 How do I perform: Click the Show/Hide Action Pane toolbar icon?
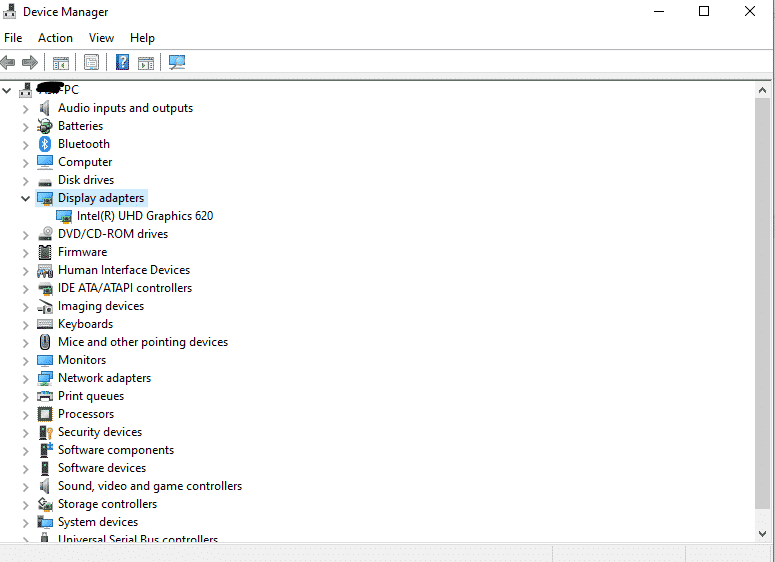tap(146, 63)
